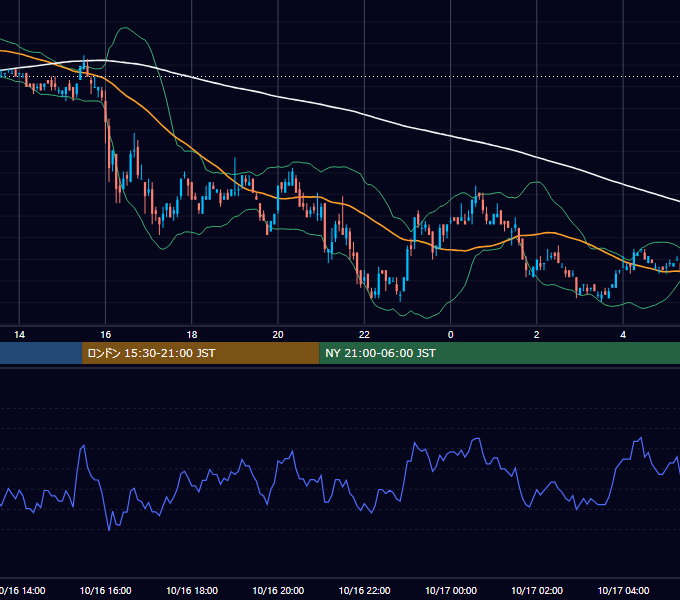Click the blue session bar before ロンドン
Screen dimensions: 680x600
point(41,353)
